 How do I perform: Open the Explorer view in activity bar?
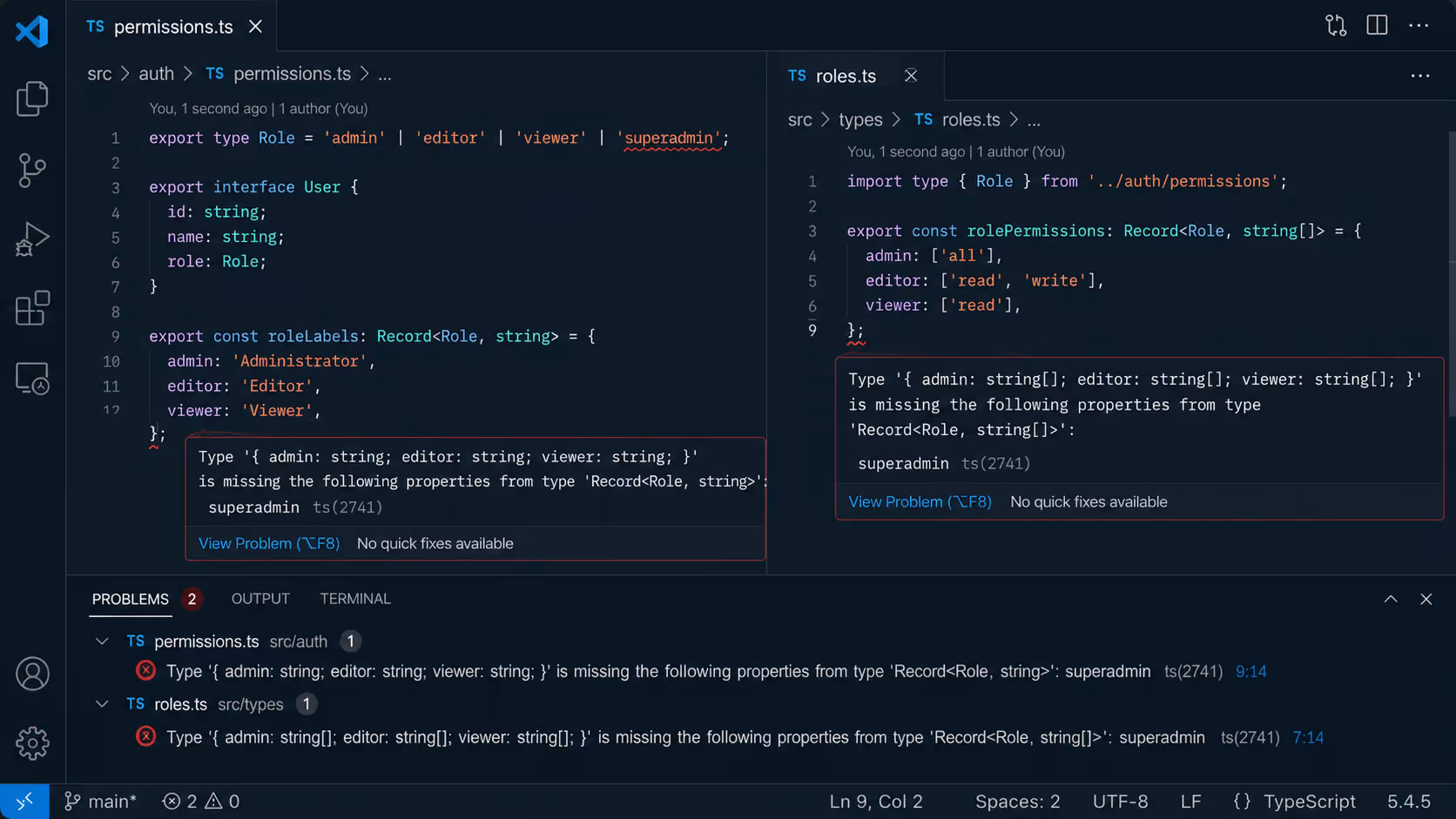tap(32, 98)
